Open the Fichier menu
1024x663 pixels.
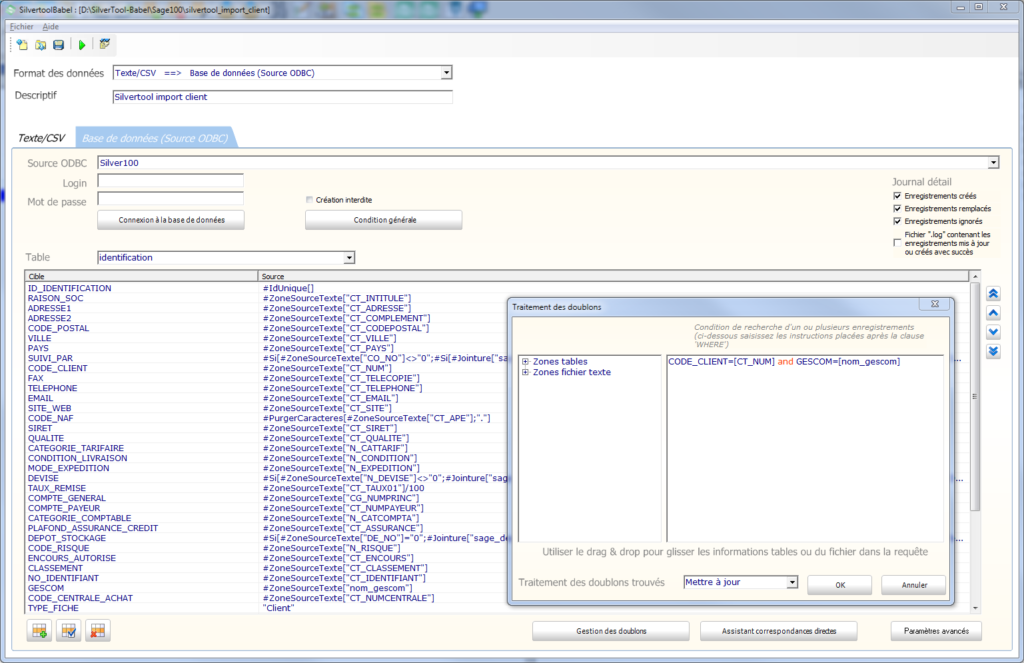pos(21,26)
